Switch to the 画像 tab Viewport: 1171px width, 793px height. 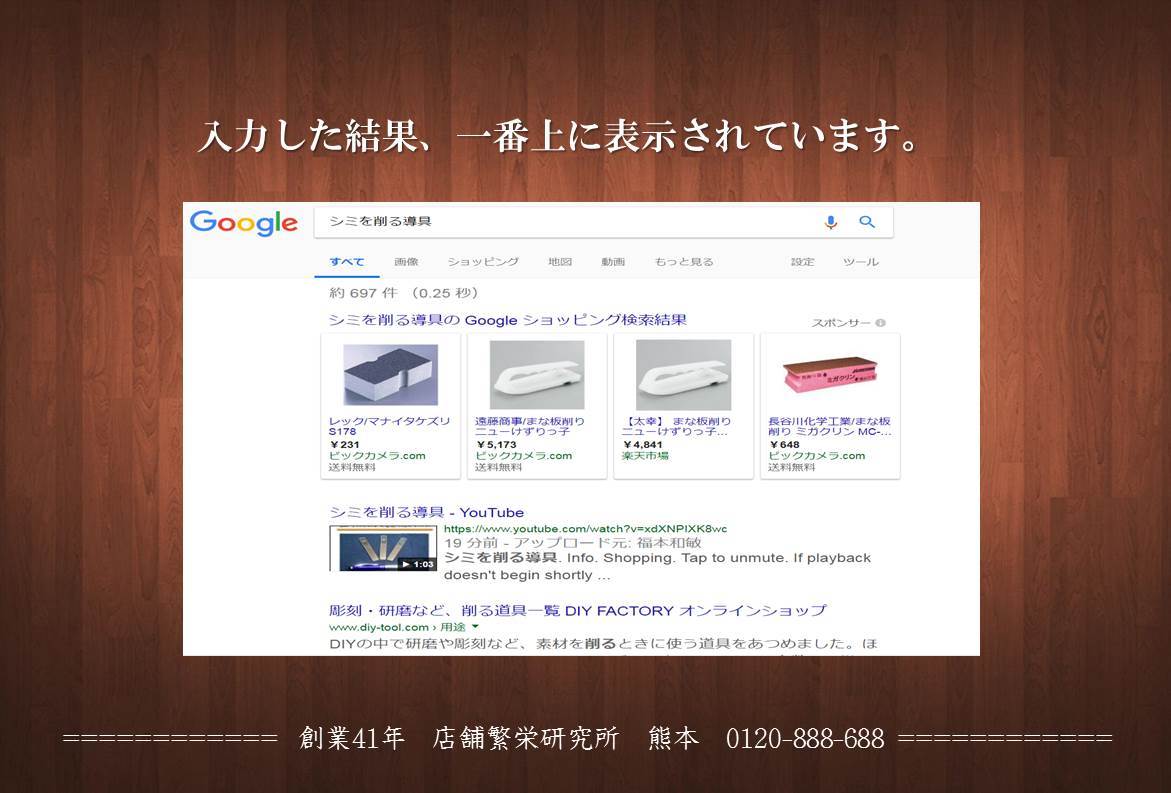pyautogui.click(x=406, y=262)
